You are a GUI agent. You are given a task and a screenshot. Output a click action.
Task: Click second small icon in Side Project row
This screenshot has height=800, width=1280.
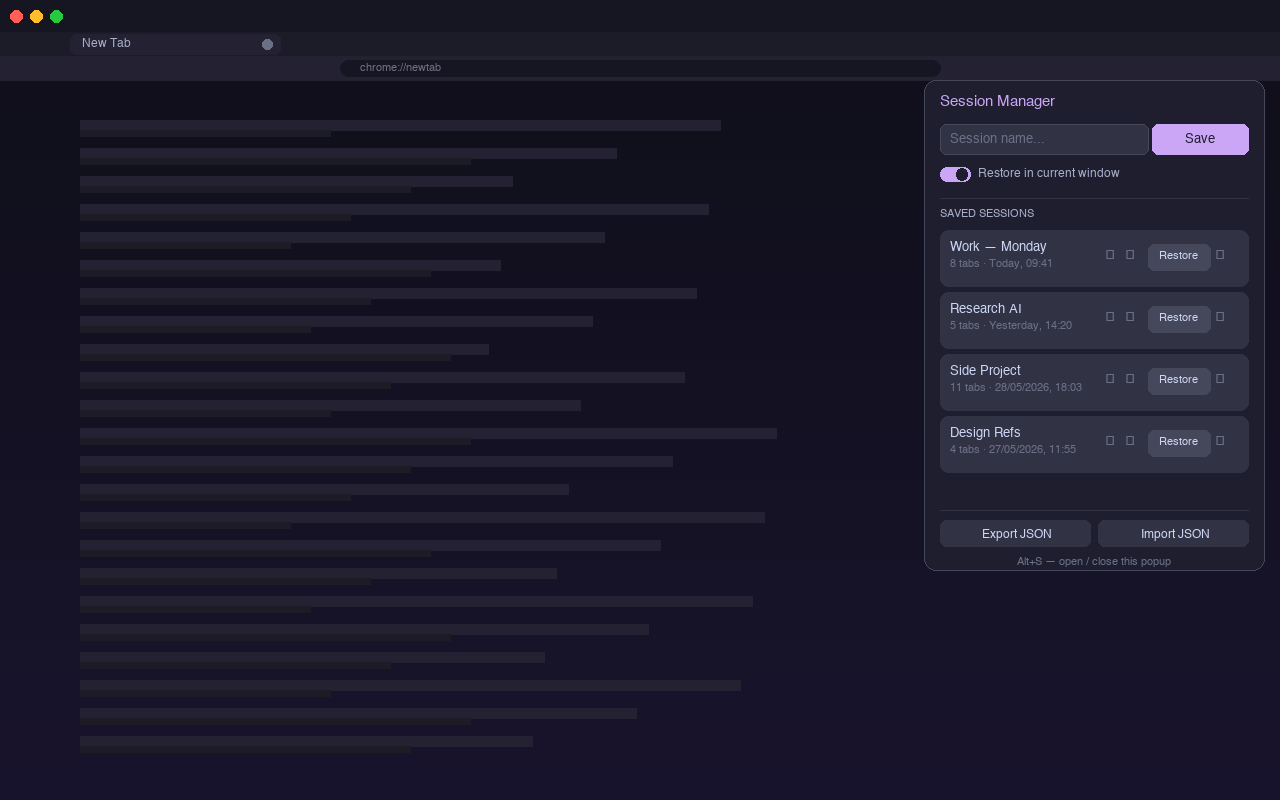(1130, 379)
